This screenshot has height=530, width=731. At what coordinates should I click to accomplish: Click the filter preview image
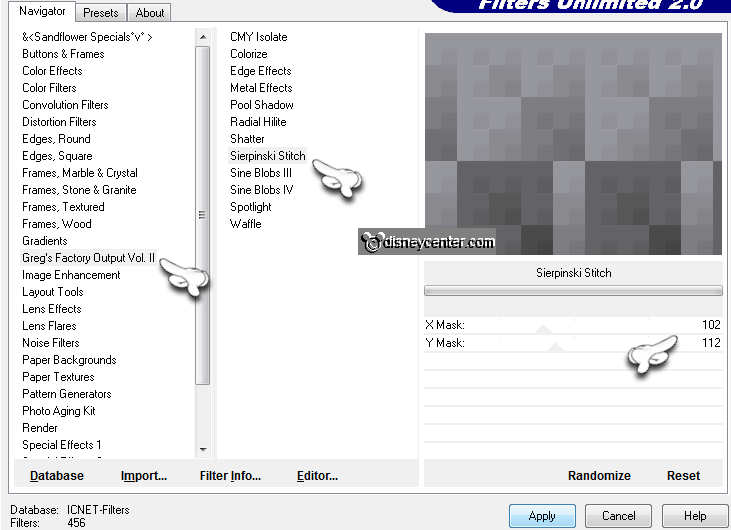point(573,144)
